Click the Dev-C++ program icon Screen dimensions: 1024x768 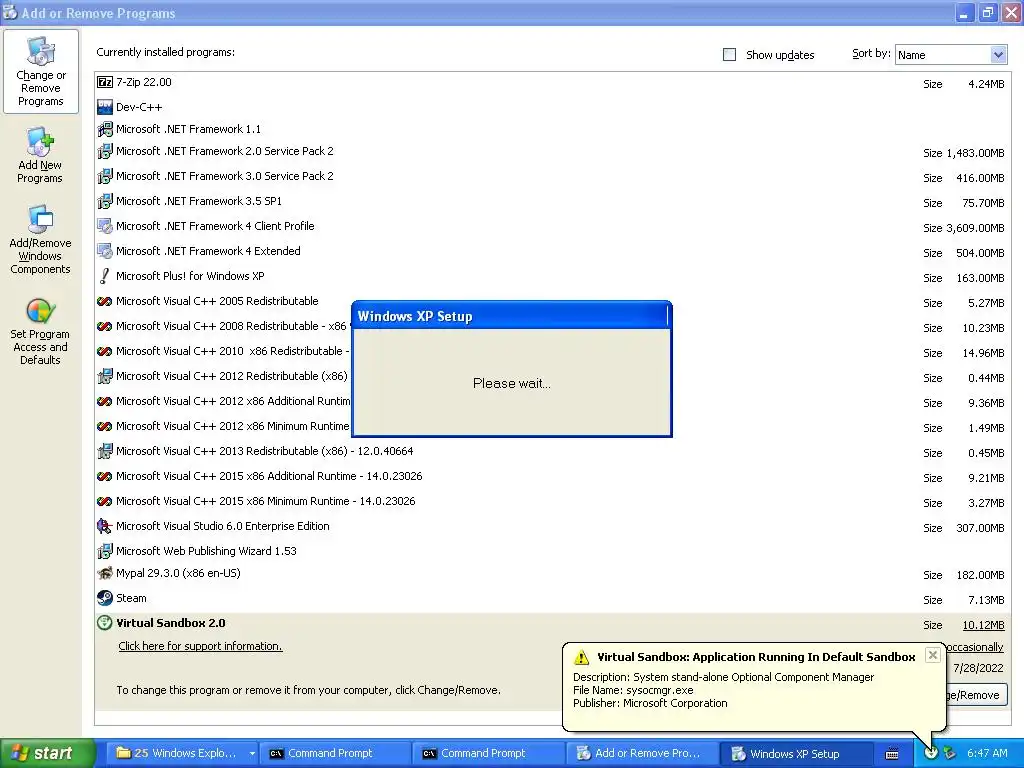tap(104, 106)
